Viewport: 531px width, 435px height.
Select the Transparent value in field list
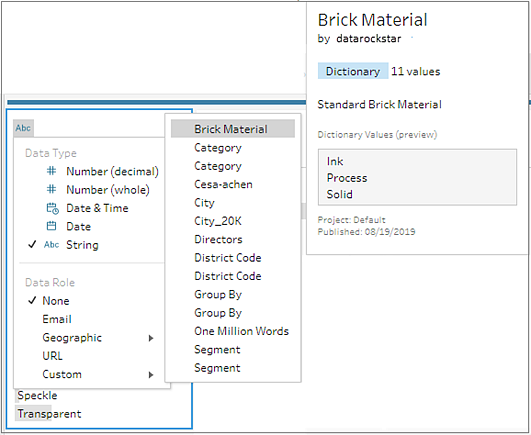tap(49, 414)
